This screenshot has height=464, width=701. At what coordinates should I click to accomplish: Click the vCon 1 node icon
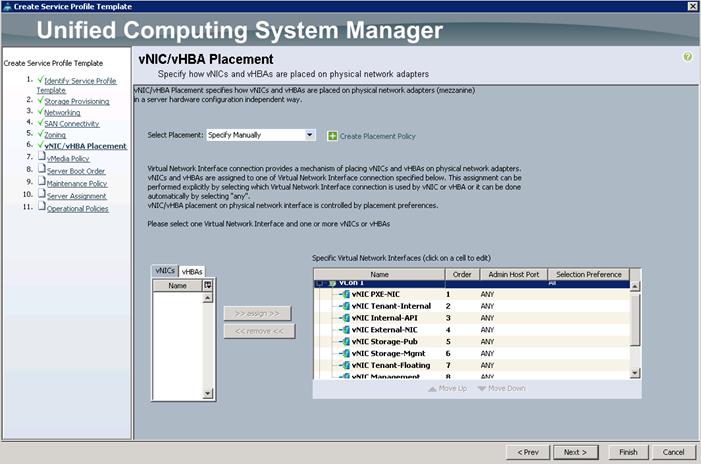click(332, 283)
